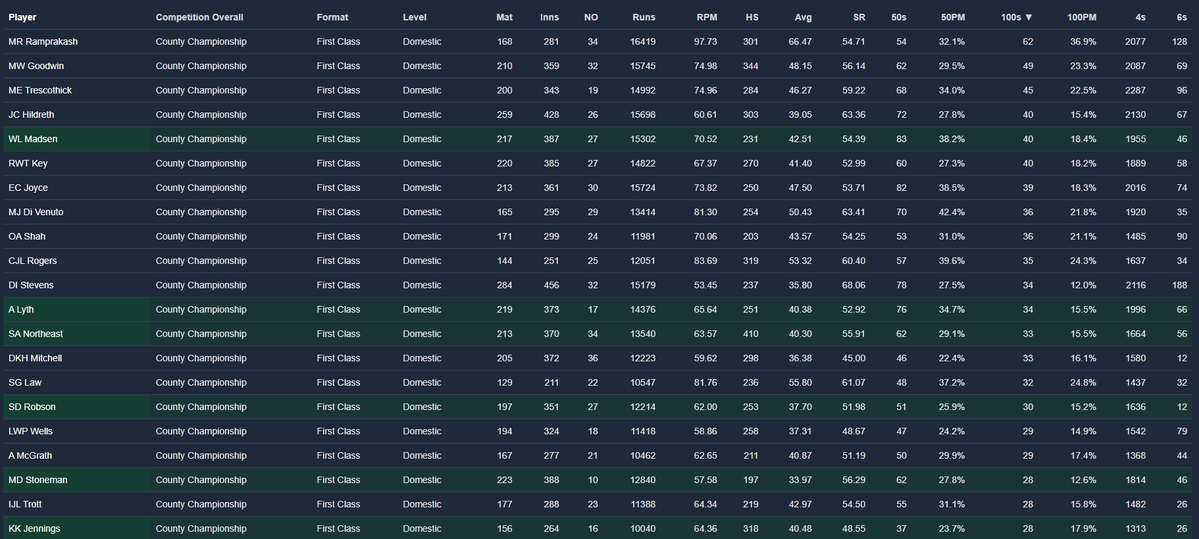This screenshot has height=539, width=1199.
Task: Sort table by the Player column header
Action: pyautogui.click(x=22, y=17)
